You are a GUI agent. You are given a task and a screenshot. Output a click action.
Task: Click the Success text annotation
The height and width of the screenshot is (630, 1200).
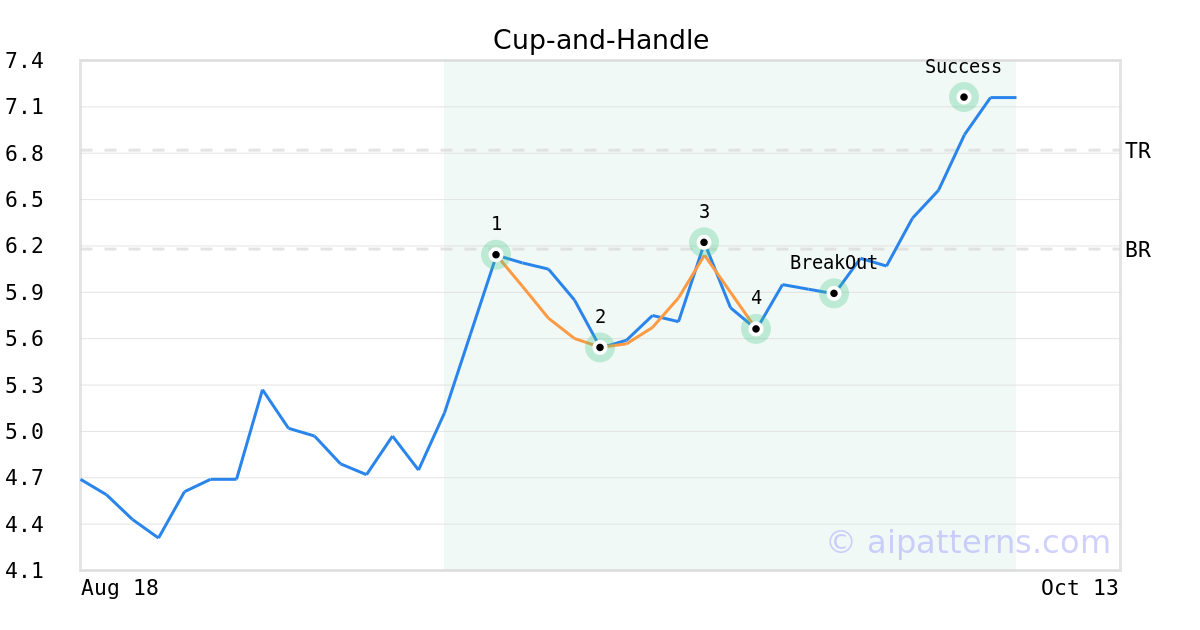(963, 67)
